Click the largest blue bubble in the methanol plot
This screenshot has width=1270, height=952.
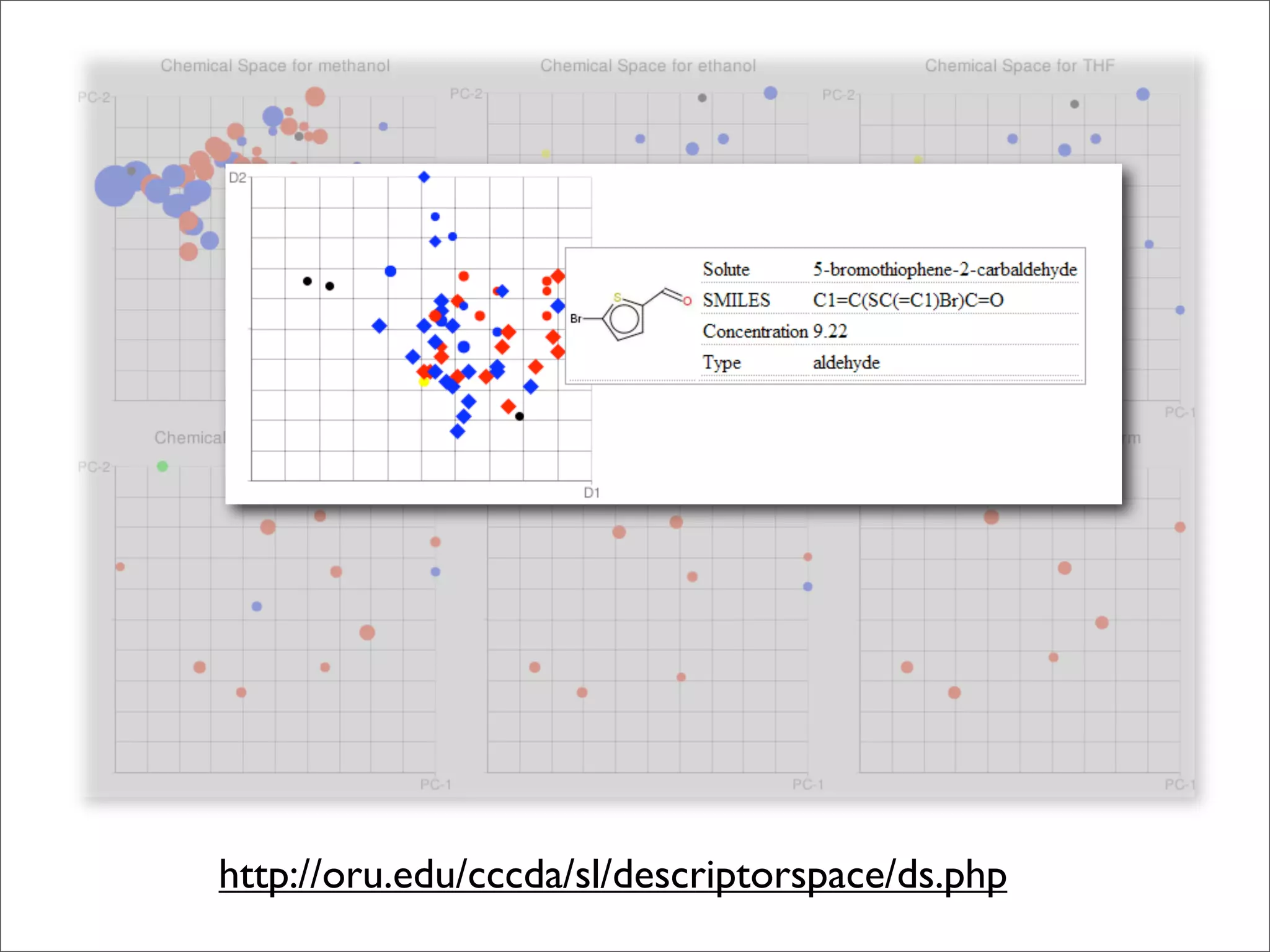tap(115, 185)
